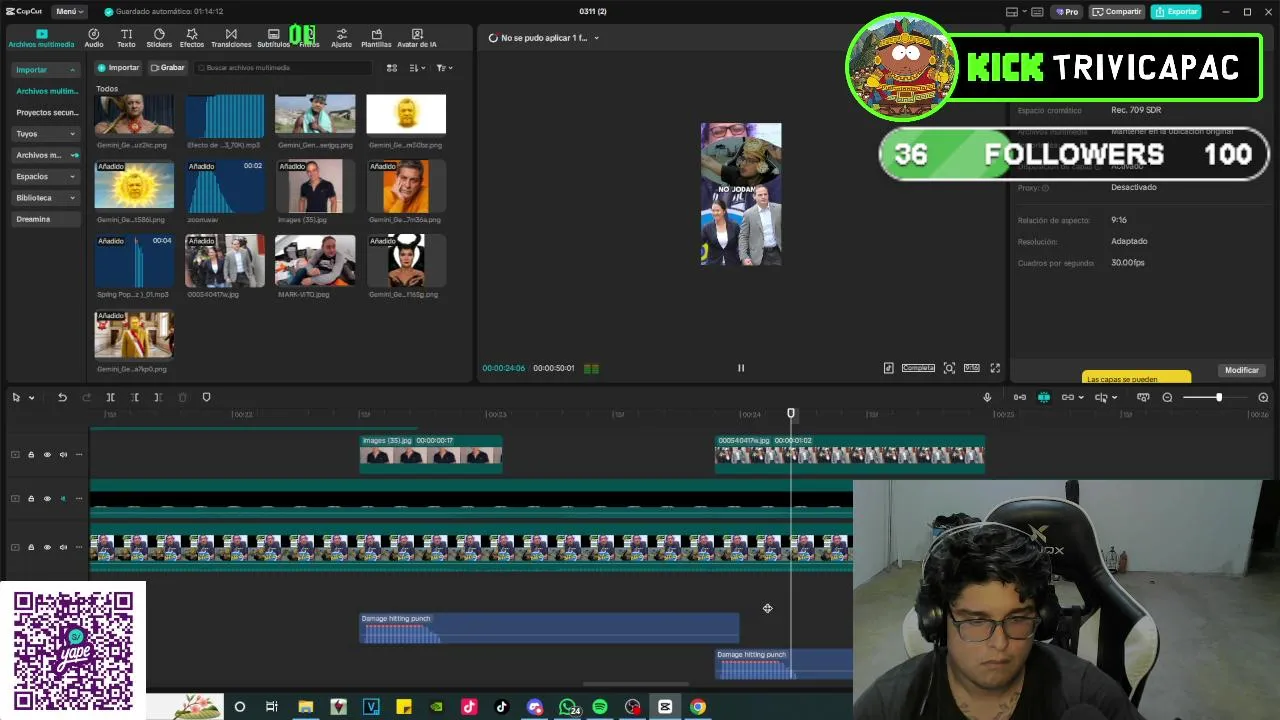Open the Subtítulos panel icon
The height and width of the screenshot is (720, 1280).
point(273,38)
